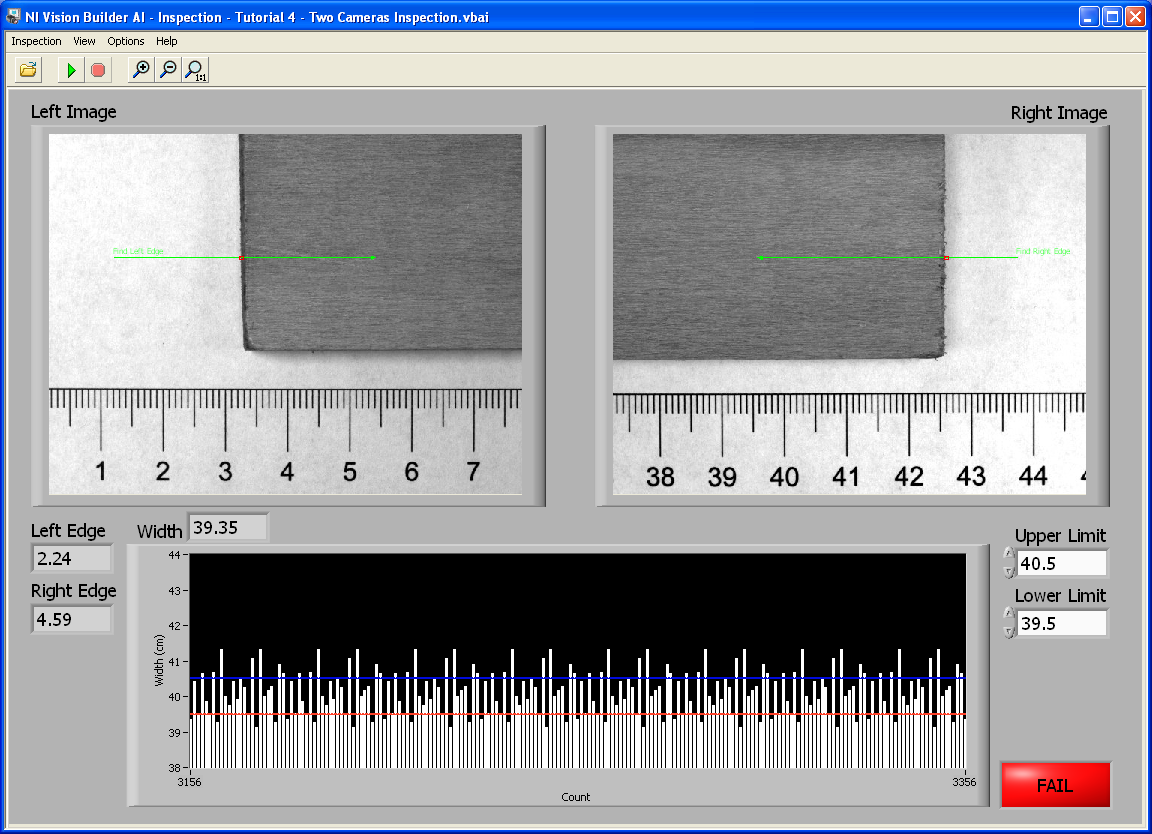Click the Zoom Out magnifier icon
Image resolution: width=1152 pixels, height=834 pixels.
pos(168,70)
